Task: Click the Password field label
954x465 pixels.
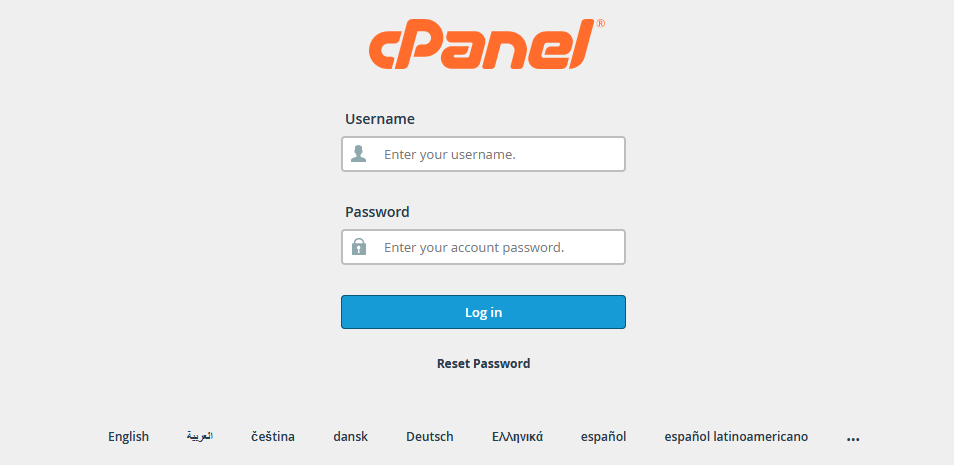Action: pos(377,212)
